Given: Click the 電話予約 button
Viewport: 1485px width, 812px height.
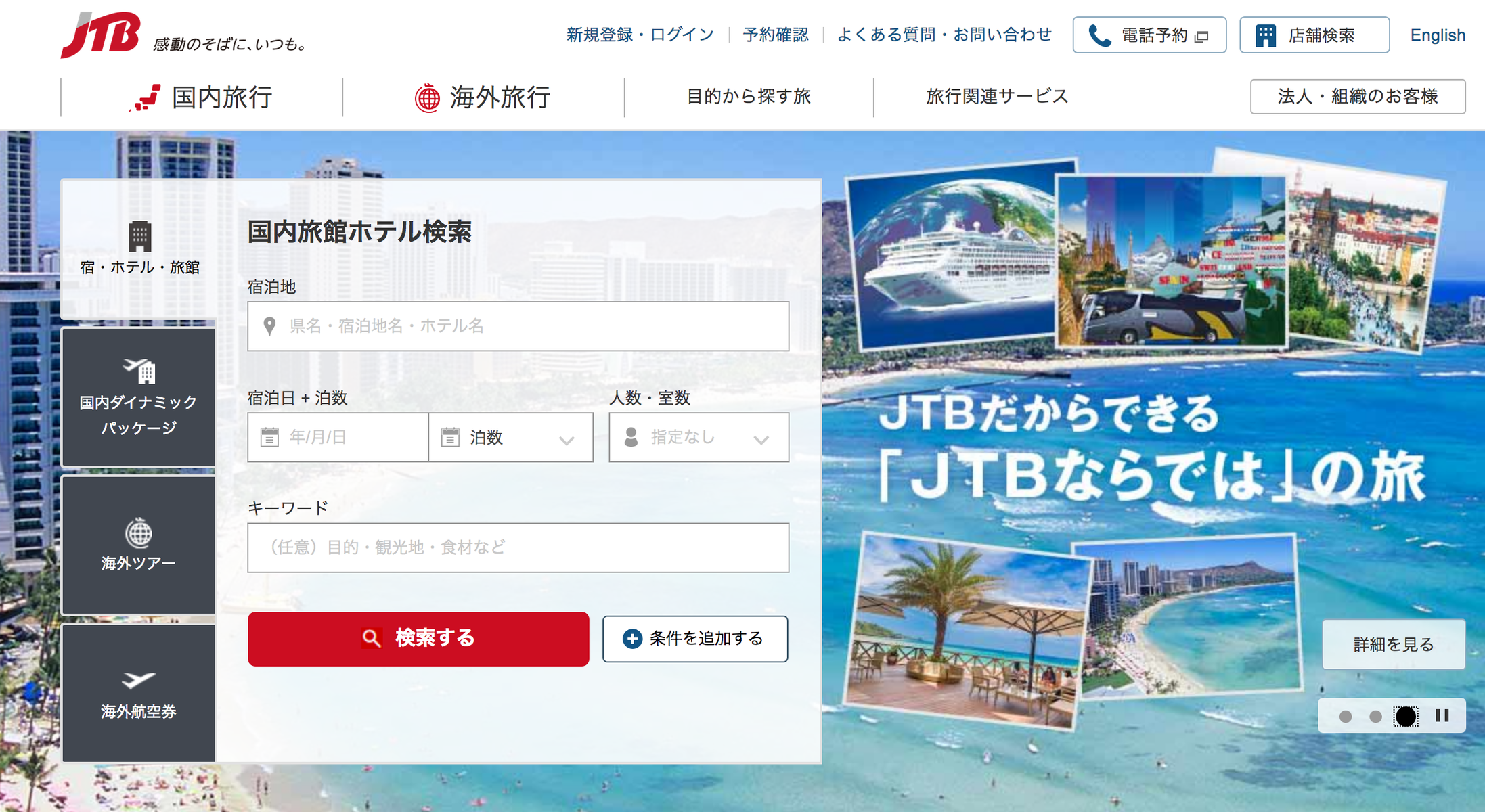Looking at the screenshot, I should point(1149,35).
